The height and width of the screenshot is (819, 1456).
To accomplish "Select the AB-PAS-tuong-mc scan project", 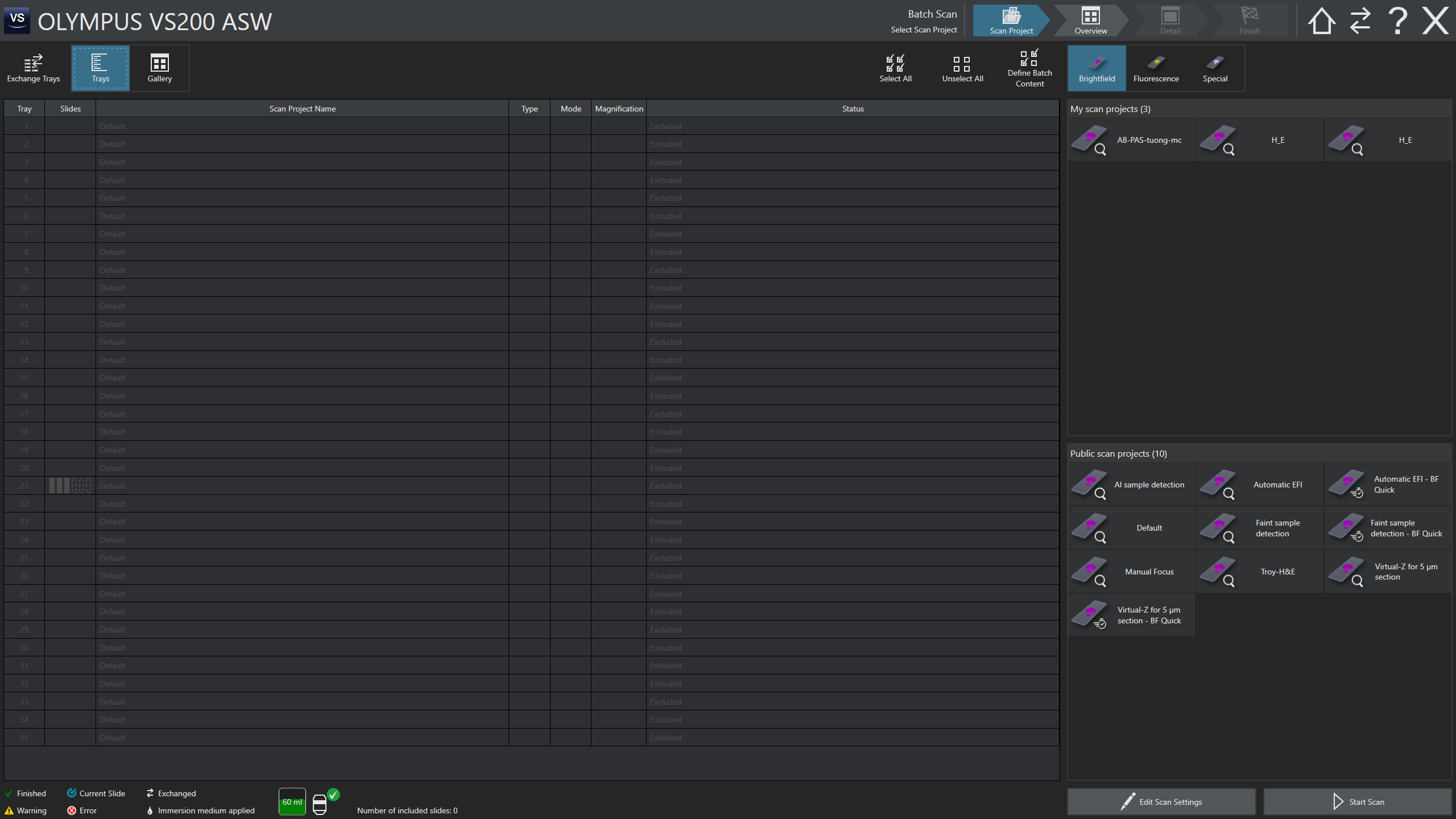I will 1131,140.
